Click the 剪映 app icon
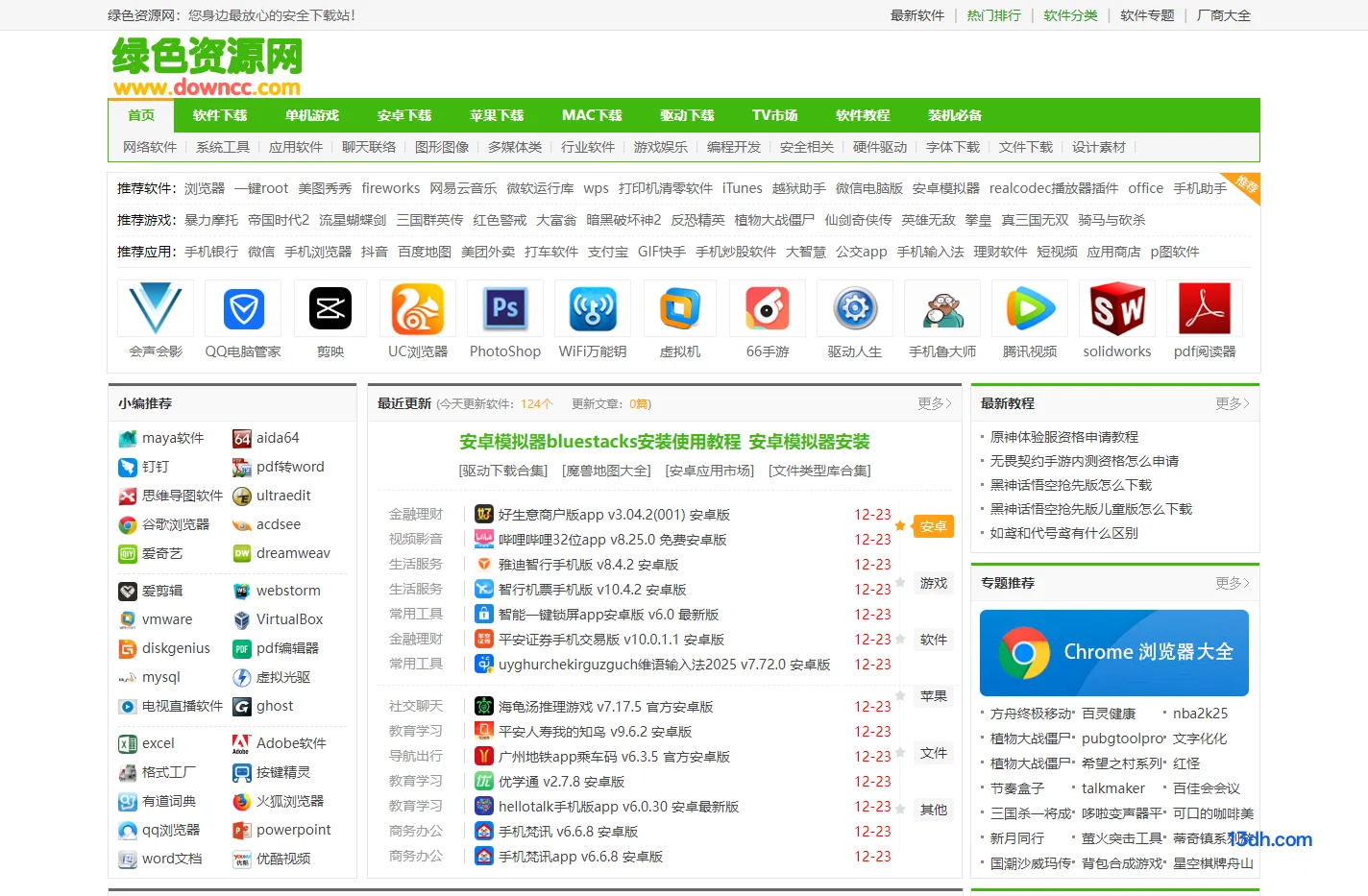 pos(330,309)
